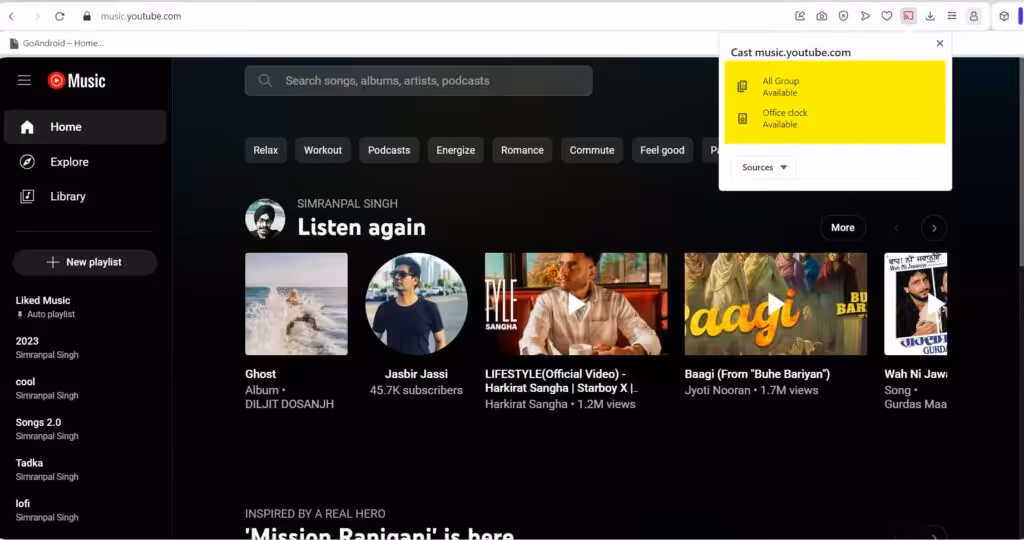The image size is (1024, 540).
Task: Click the ad blocker shield icon
Action: (843, 16)
